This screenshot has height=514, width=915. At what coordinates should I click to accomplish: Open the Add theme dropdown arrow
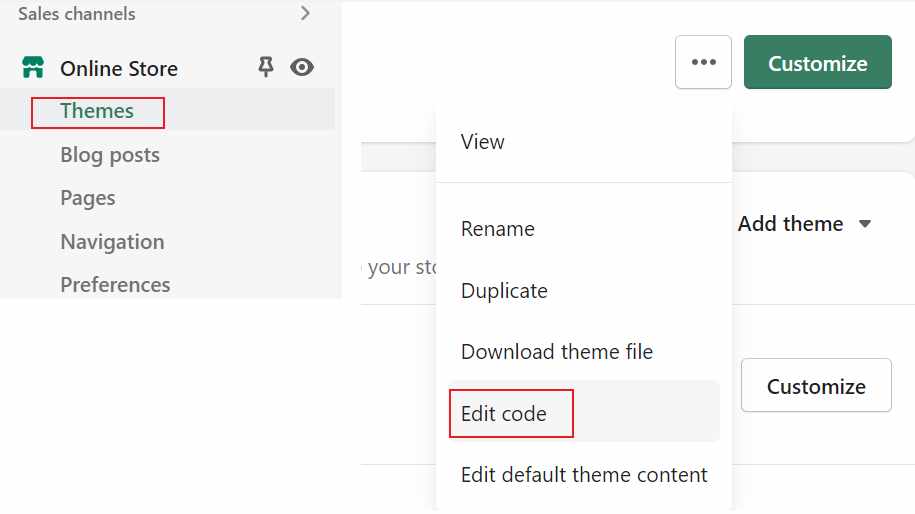[865, 223]
